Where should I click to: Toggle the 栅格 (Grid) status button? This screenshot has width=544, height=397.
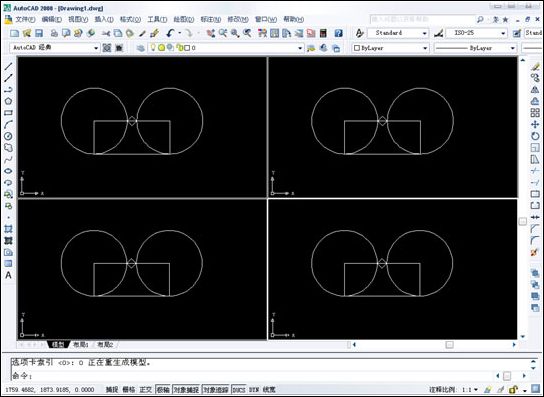pos(129,389)
